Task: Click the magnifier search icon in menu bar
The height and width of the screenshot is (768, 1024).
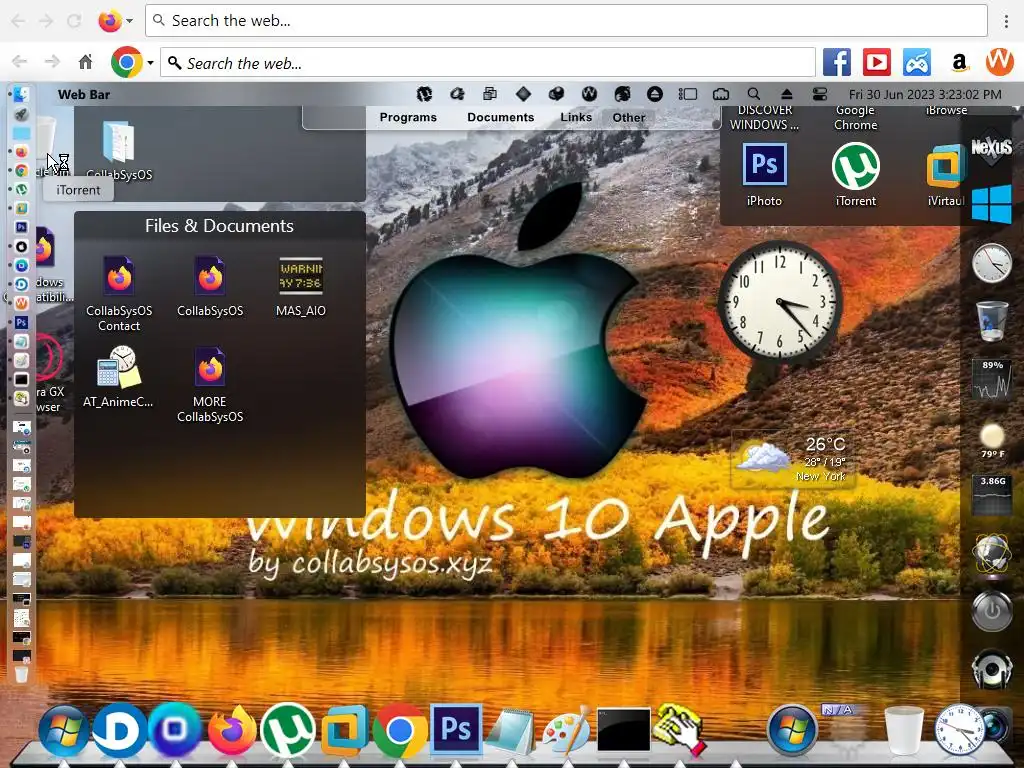Action: [754, 94]
